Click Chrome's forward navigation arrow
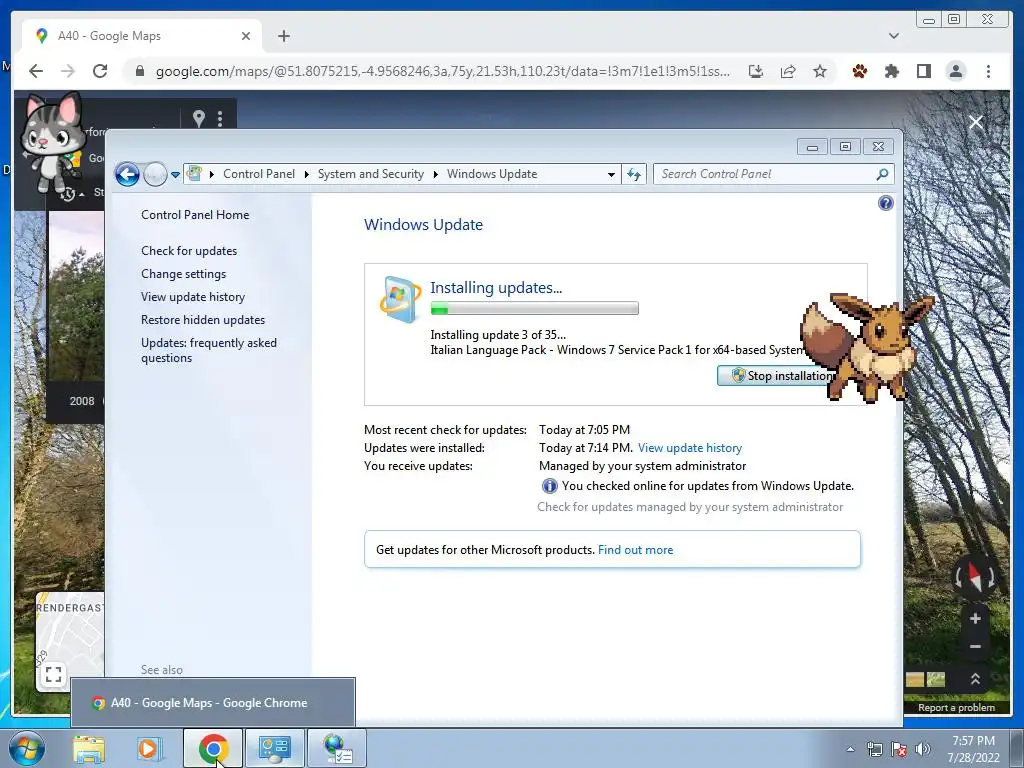This screenshot has height=768, width=1024. (68, 71)
